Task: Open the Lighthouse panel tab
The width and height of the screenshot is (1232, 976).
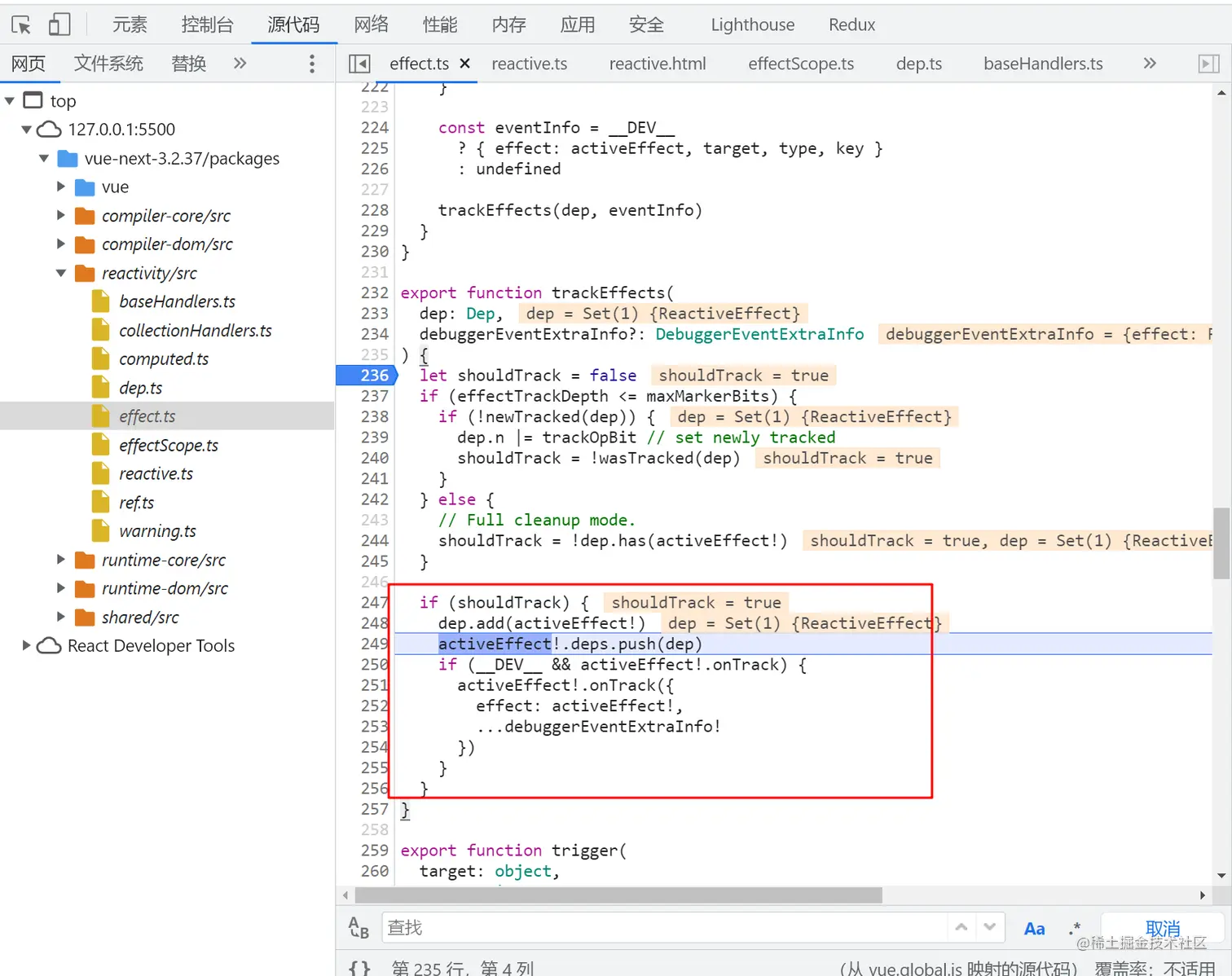Action: tap(752, 24)
